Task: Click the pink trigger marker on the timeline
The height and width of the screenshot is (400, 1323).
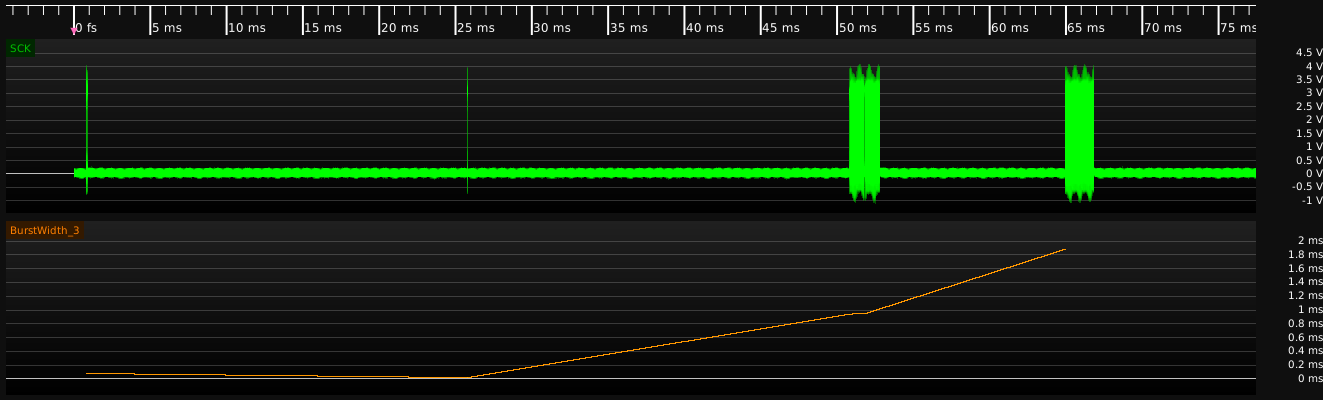Action: tap(73, 31)
